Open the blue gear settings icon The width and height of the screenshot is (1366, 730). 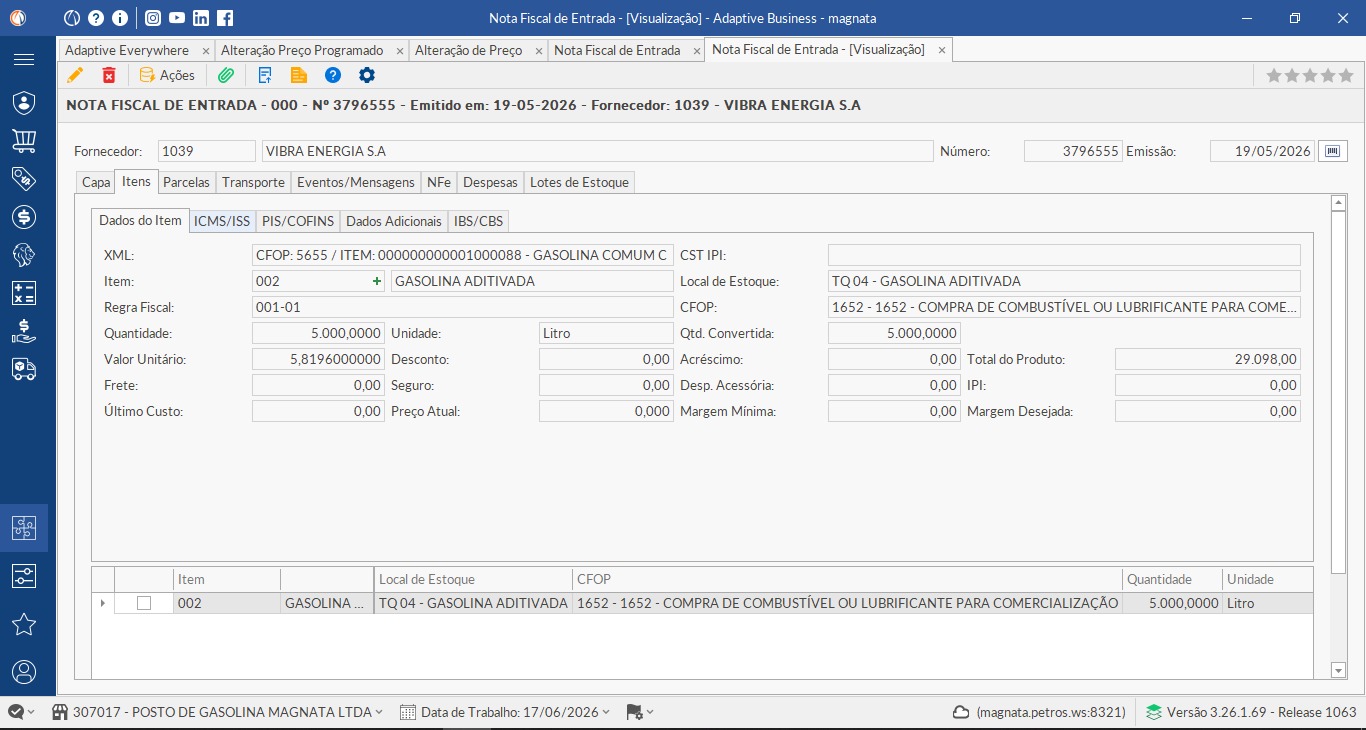click(367, 75)
